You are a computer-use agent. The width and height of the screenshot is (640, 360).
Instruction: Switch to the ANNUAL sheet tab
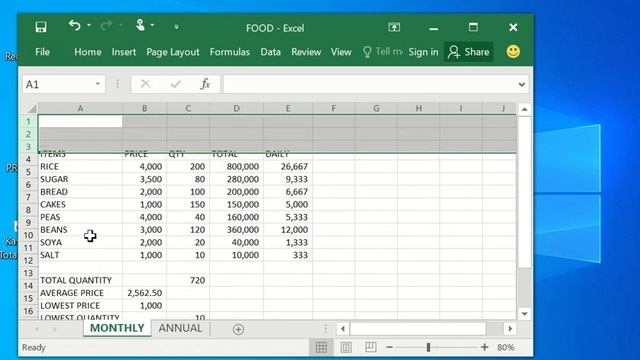(180, 328)
